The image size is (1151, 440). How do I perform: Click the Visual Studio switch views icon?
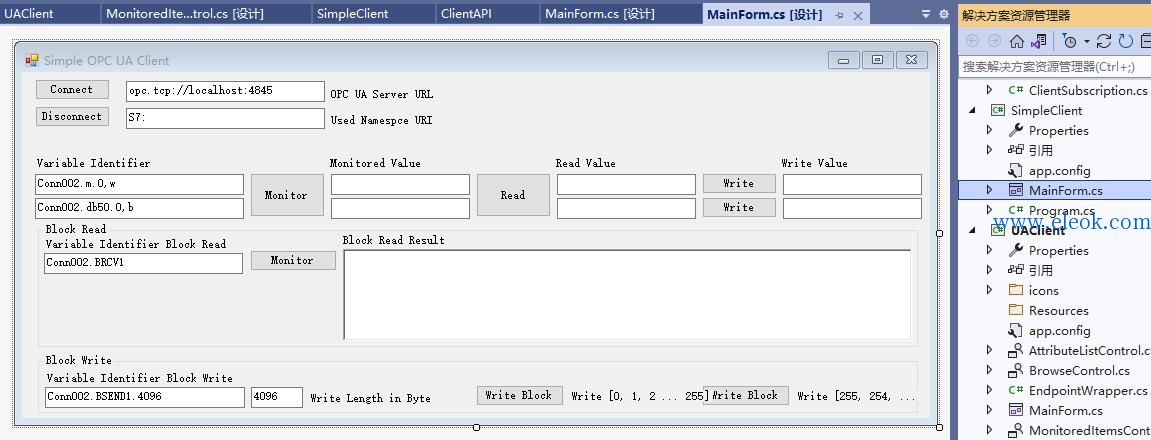[x=1039, y=41]
